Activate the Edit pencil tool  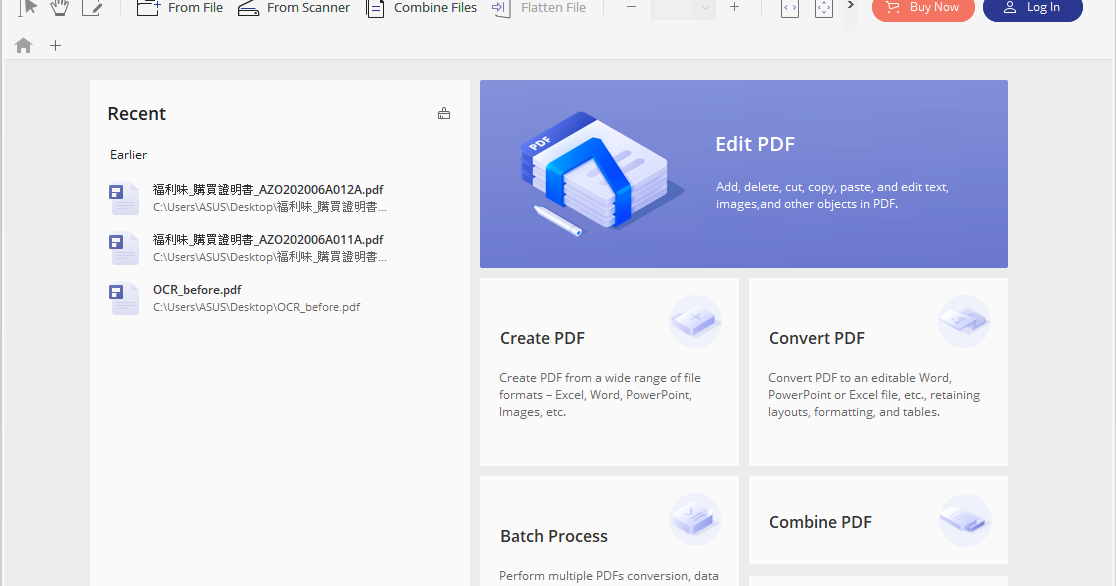93,8
